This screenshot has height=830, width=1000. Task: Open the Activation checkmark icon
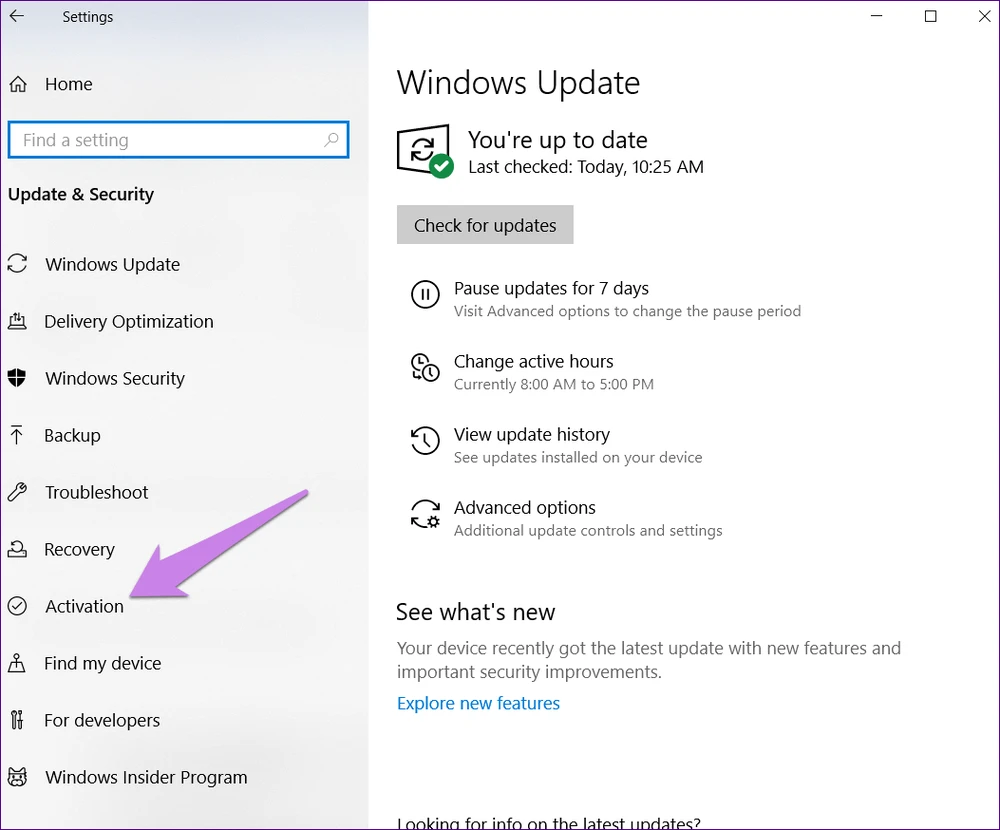[17, 606]
